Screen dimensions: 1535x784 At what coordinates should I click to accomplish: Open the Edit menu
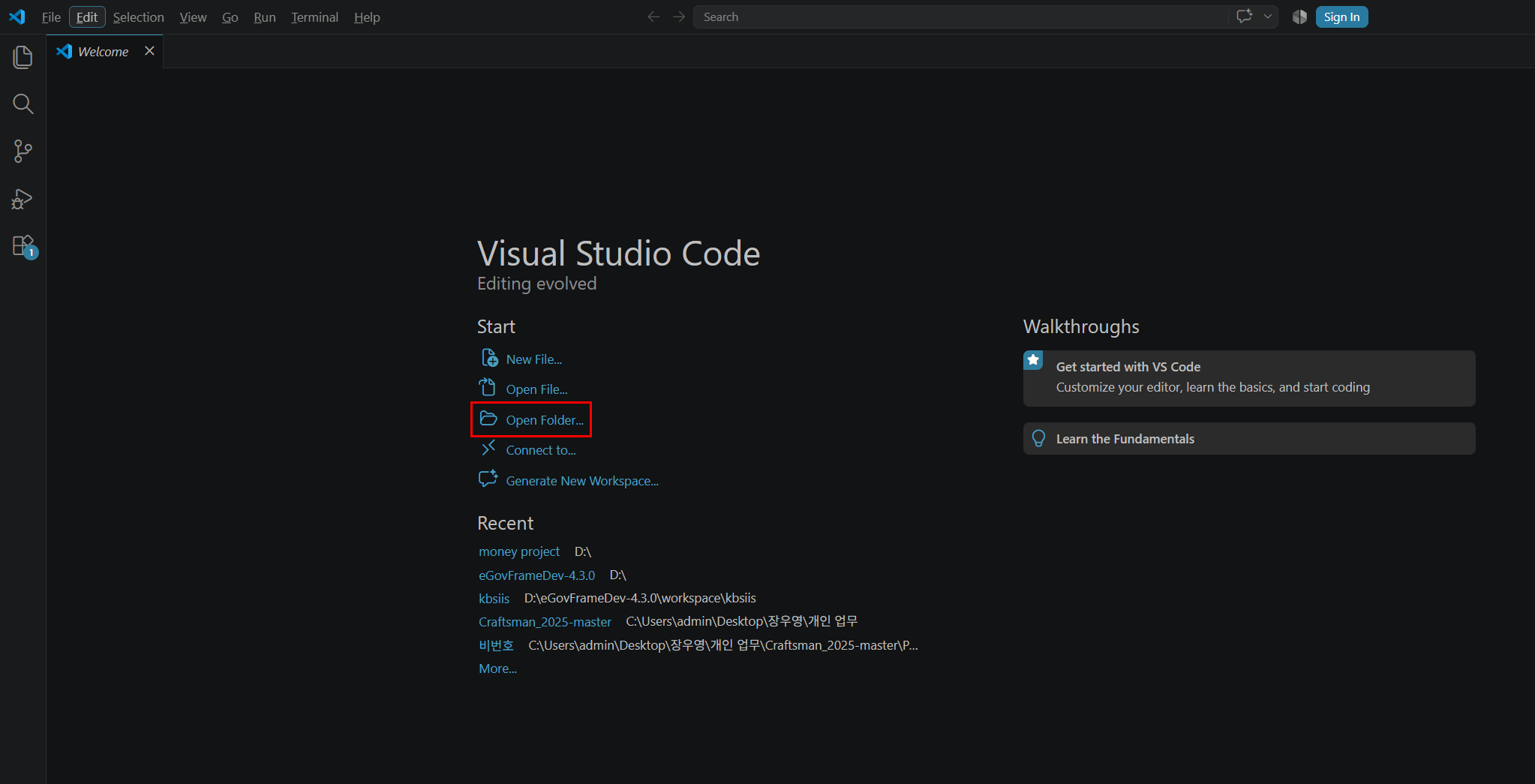tap(87, 17)
